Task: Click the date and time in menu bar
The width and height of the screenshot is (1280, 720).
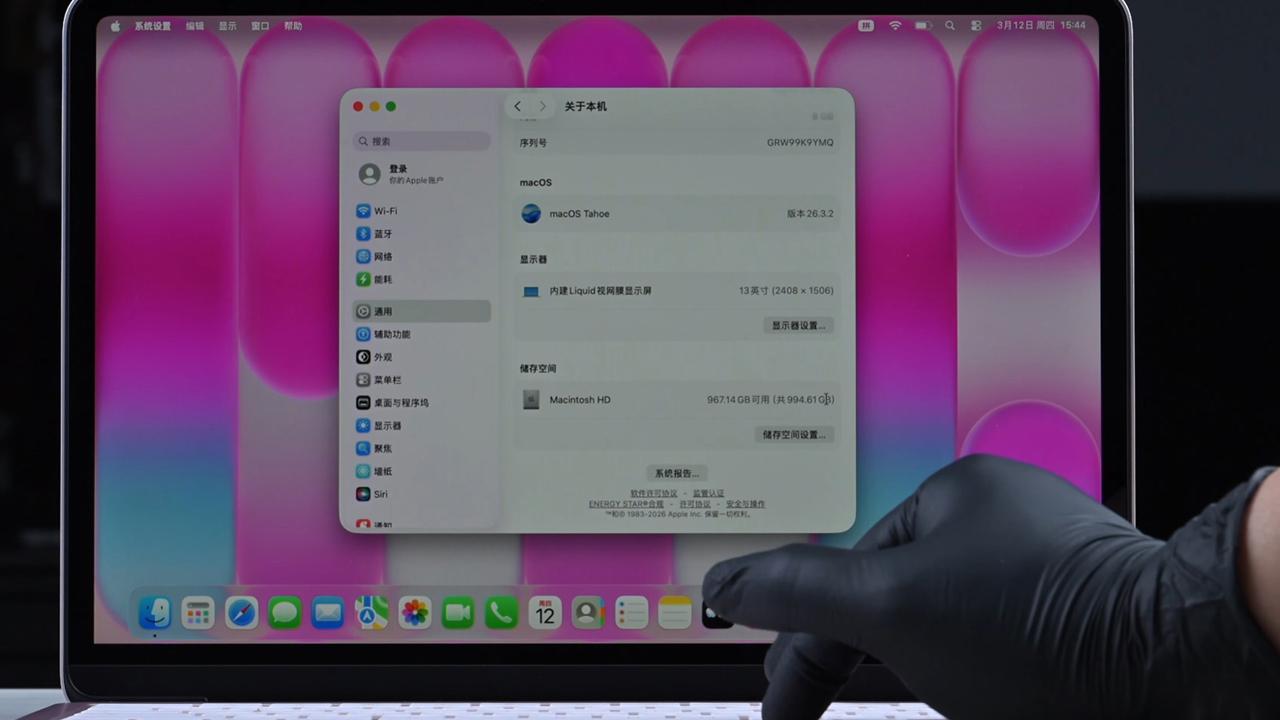Action: tap(1041, 26)
